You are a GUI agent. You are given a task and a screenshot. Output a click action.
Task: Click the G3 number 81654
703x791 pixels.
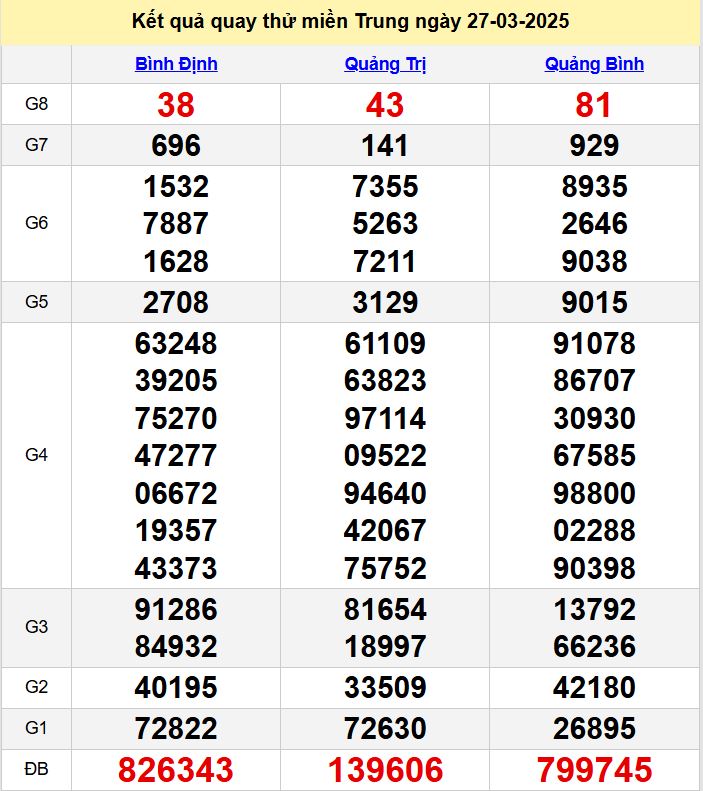[x=385, y=609]
